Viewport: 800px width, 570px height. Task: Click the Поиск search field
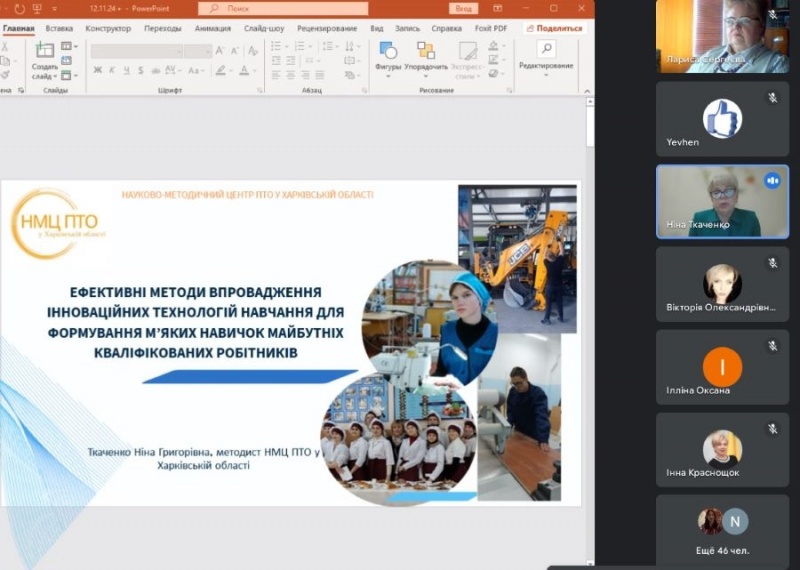coord(283,8)
